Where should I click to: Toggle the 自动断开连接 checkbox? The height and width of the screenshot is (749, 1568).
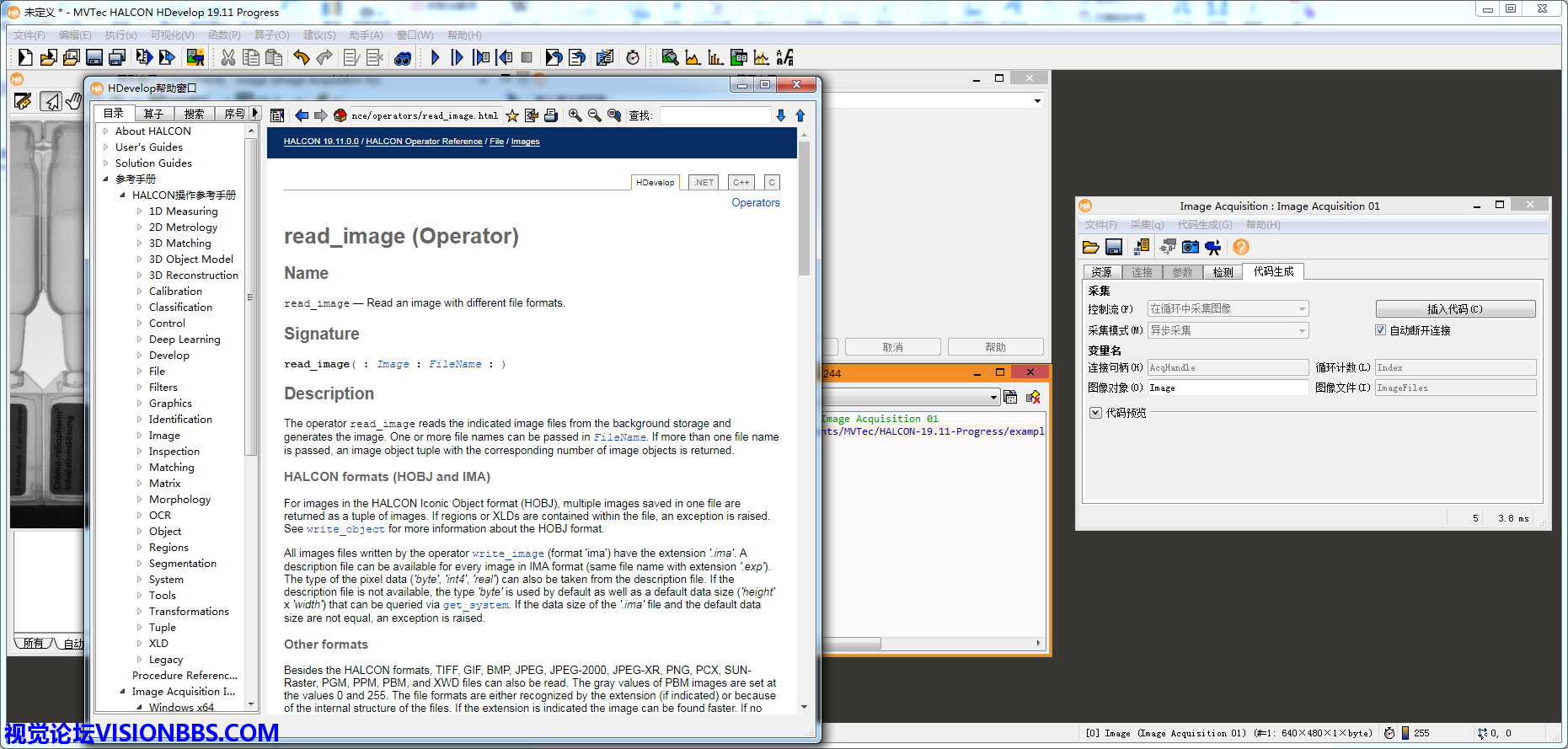click(x=1380, y=330)
